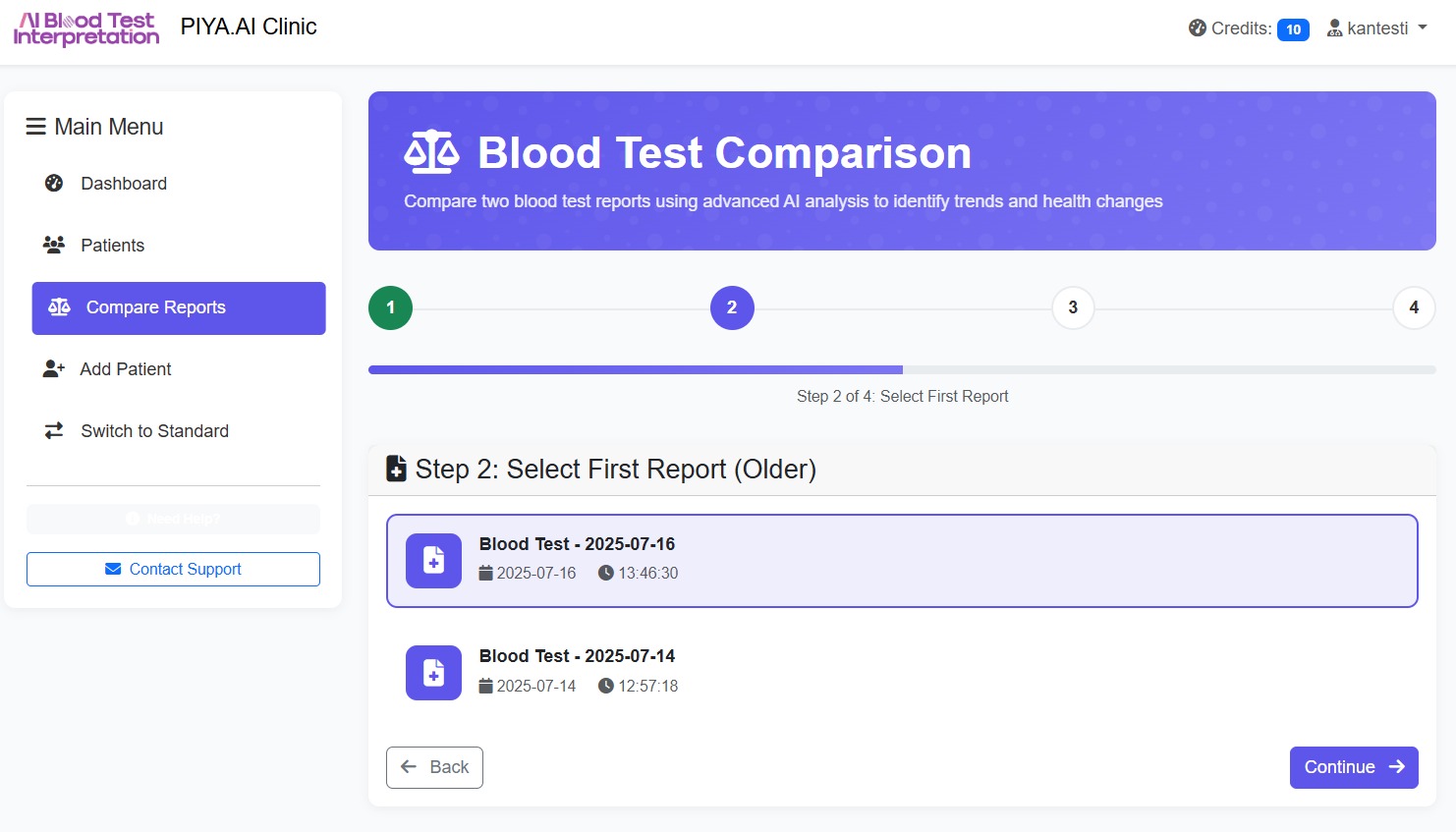Jump to step 3 circle
Image resolution: width=1456 pixels, height=832 pixels.
1073,307
